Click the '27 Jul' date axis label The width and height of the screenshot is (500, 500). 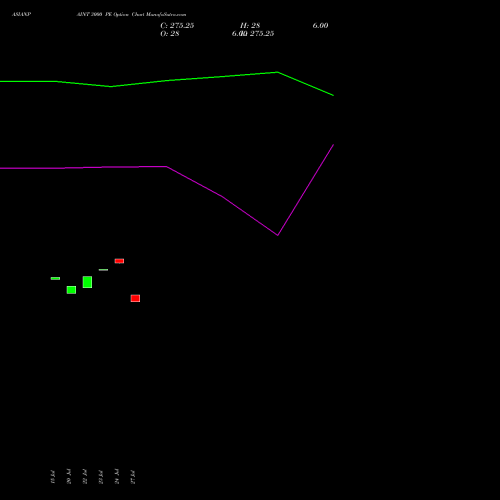coord(133,477)
